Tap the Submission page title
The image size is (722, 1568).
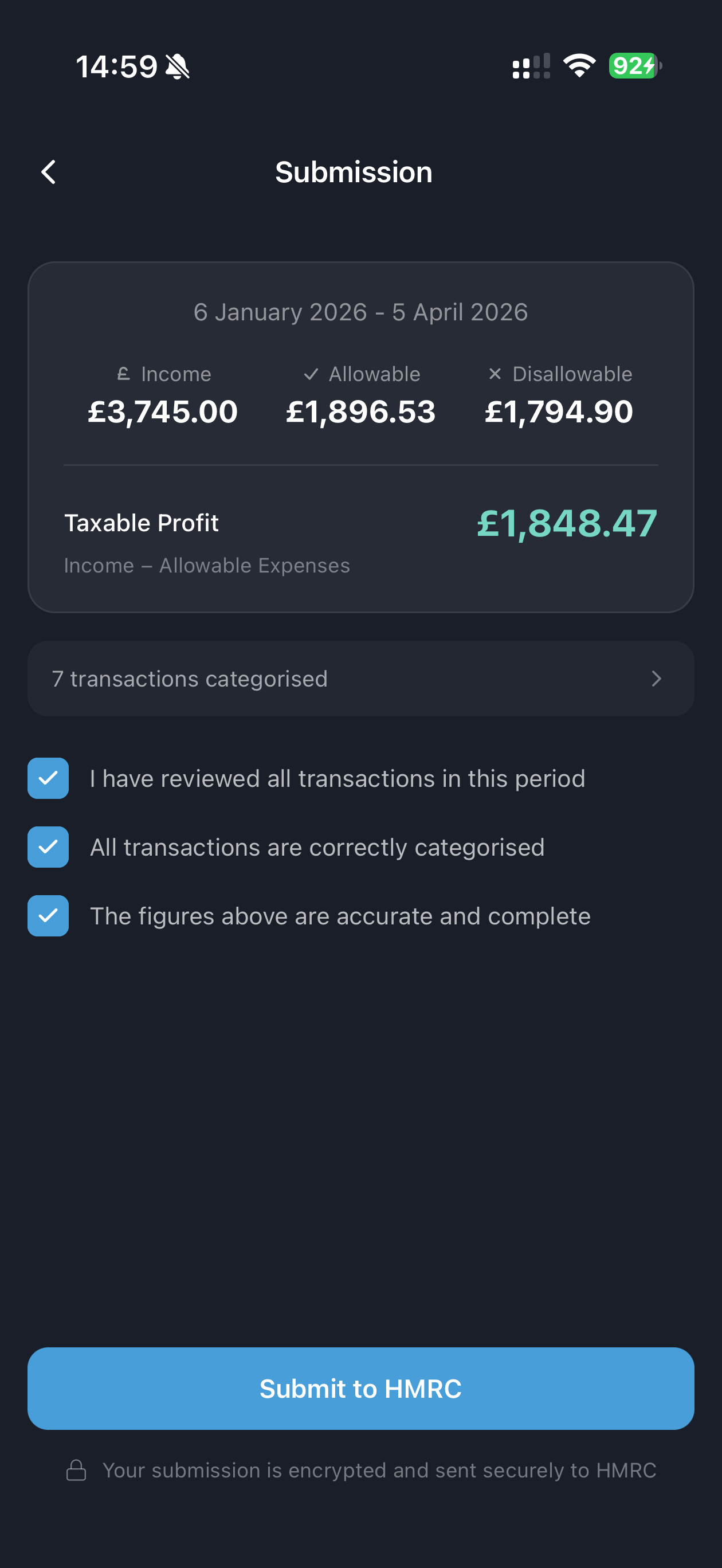point(354,173)
